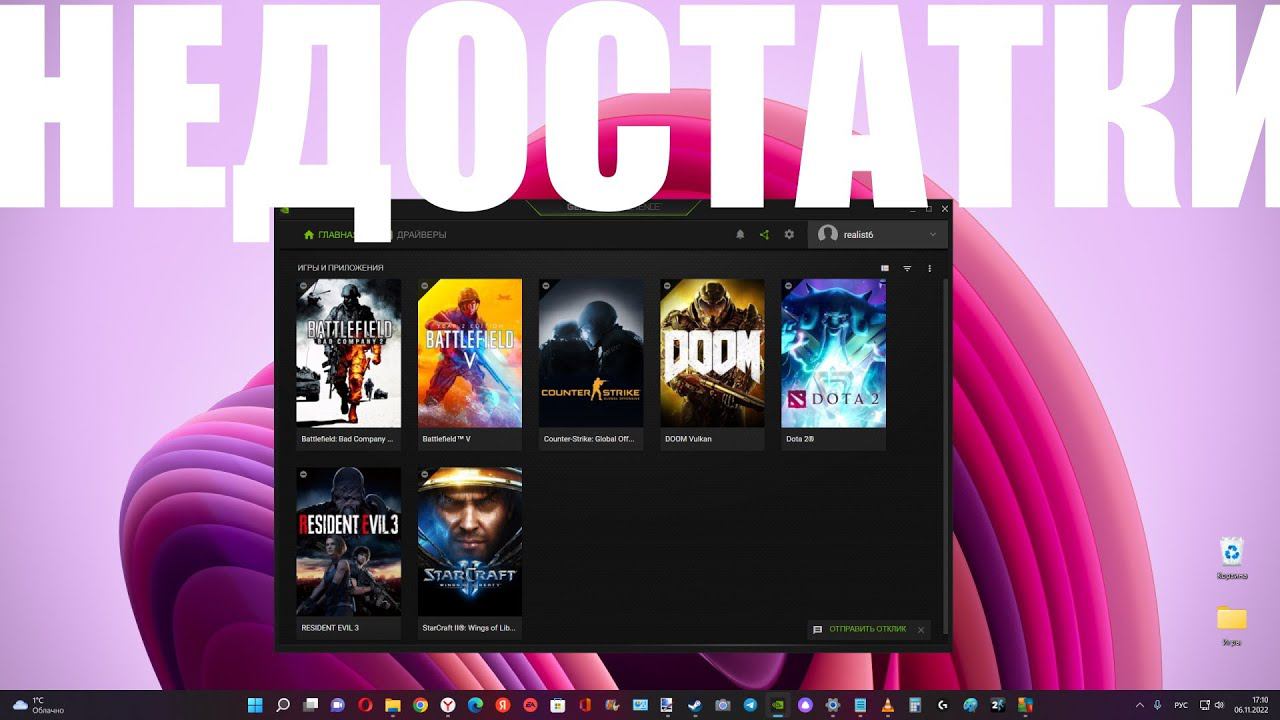Viewport: 1280px width, 720px height.
Task: Open the weather widget on taskbar
Action: pyautogui.click(x=38, y=705)
